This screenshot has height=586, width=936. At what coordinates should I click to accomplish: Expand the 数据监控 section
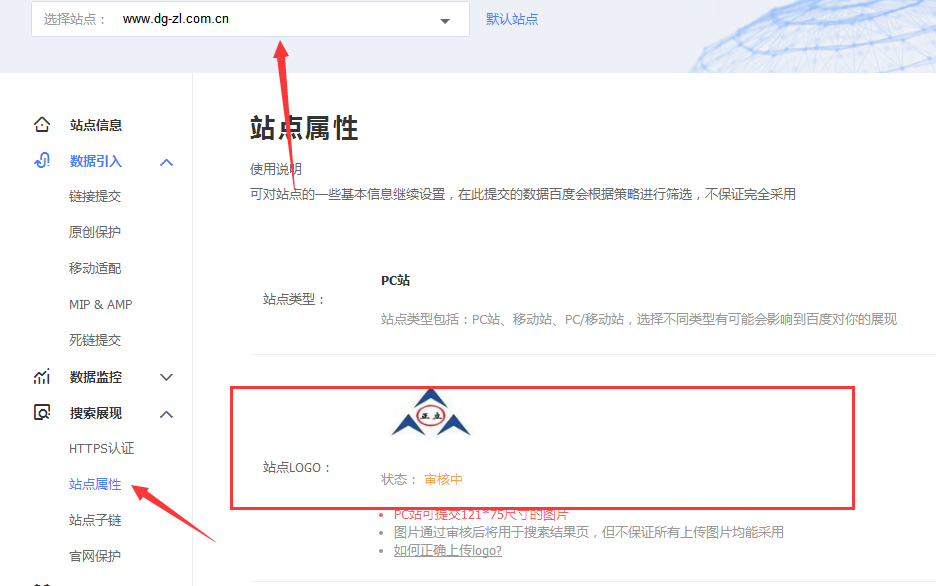(167, 377)
